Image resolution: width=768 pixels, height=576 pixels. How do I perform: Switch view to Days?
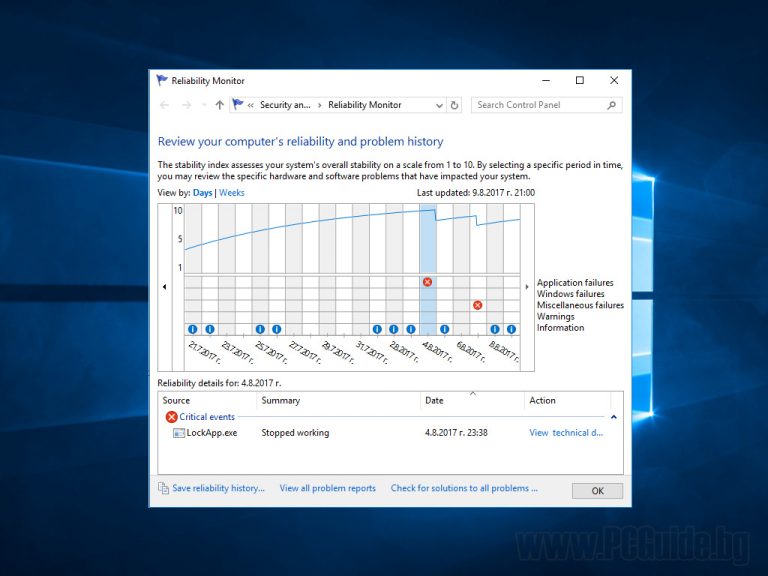click(x=202, y=192)
